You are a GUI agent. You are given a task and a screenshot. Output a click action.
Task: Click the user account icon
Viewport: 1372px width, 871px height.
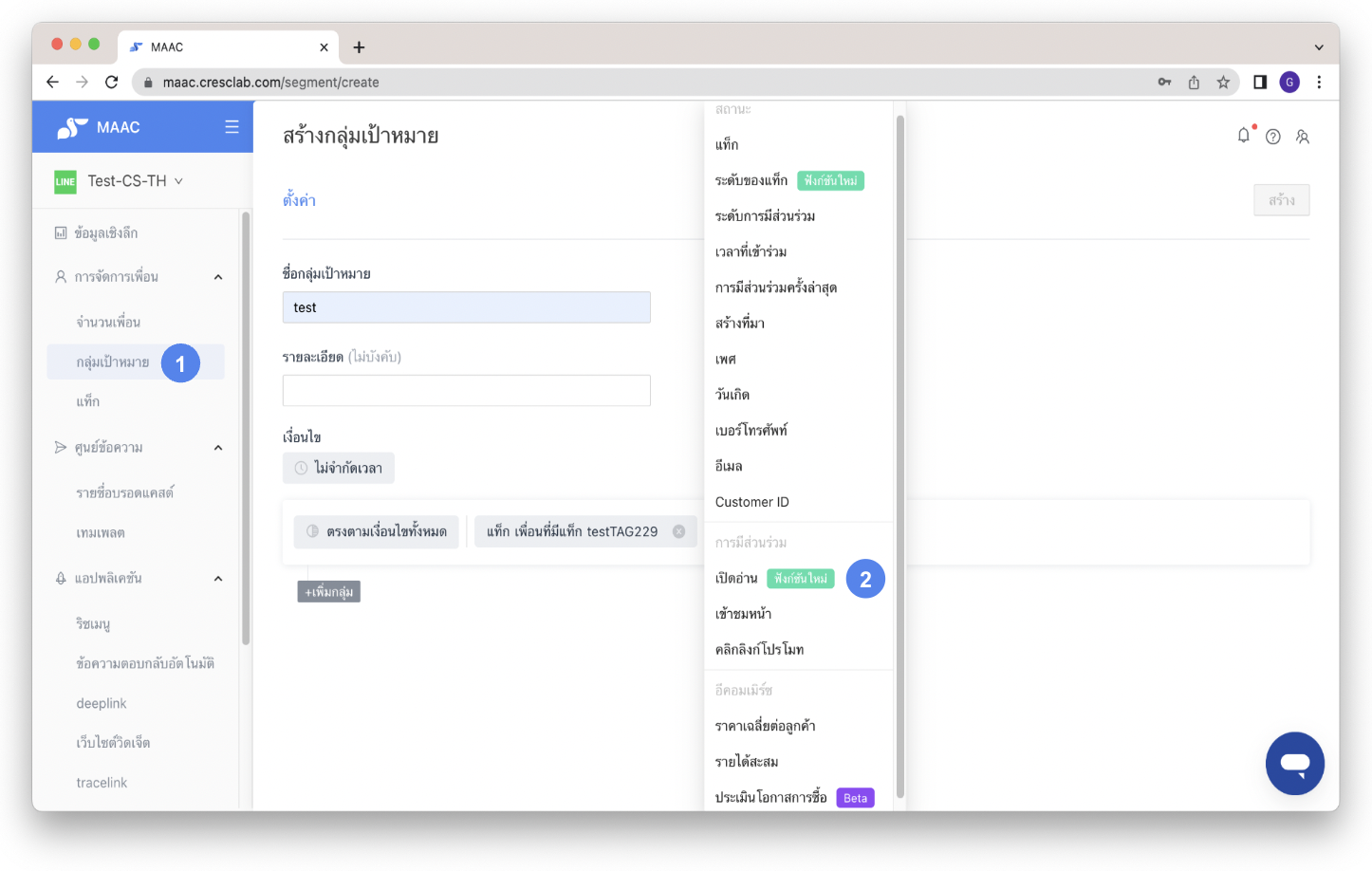[x=1303, y=137]
